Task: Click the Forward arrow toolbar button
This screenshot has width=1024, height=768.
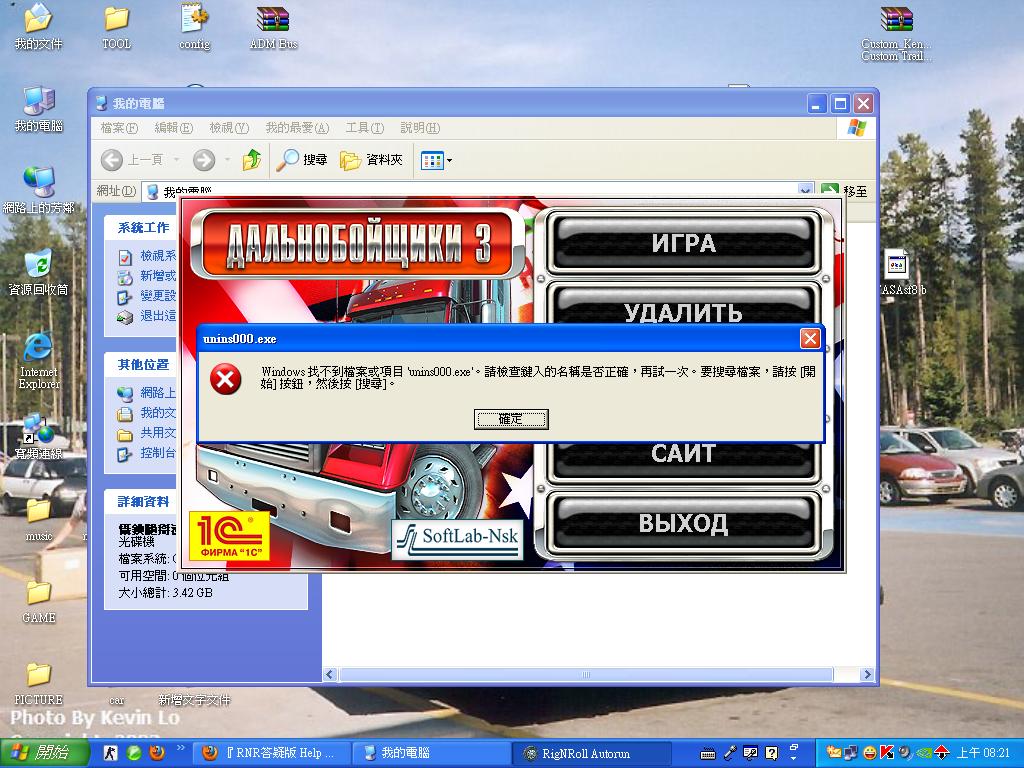Action: [204, 159]
